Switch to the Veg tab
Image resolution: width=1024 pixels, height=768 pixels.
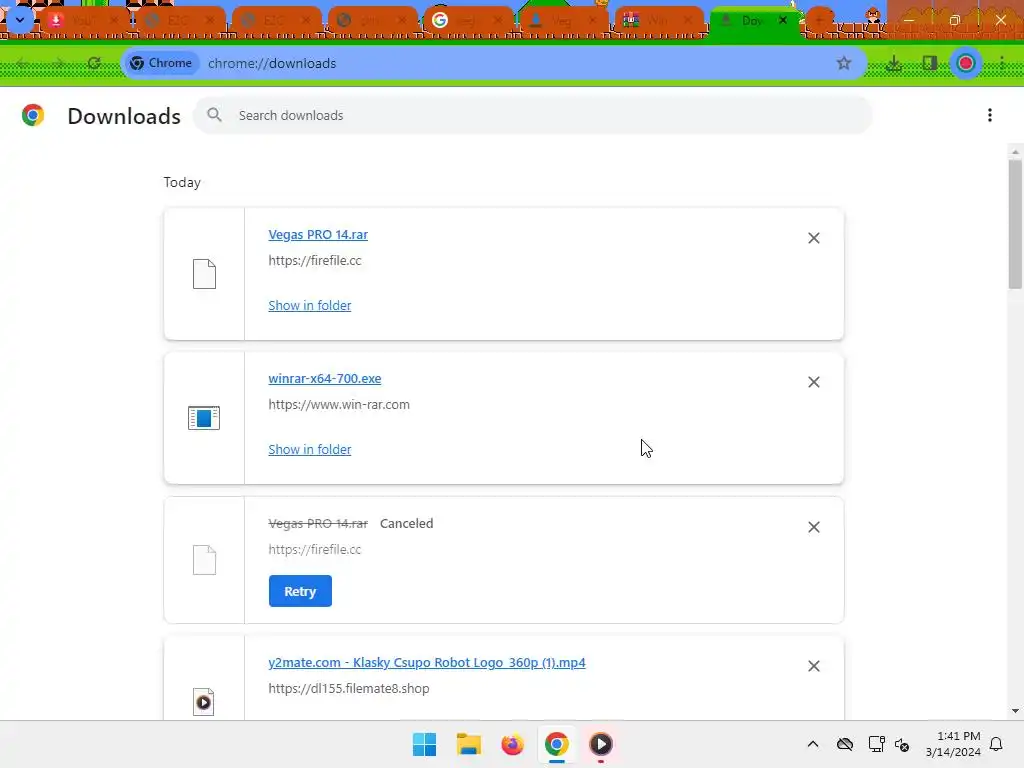click(x=562, y=21)
